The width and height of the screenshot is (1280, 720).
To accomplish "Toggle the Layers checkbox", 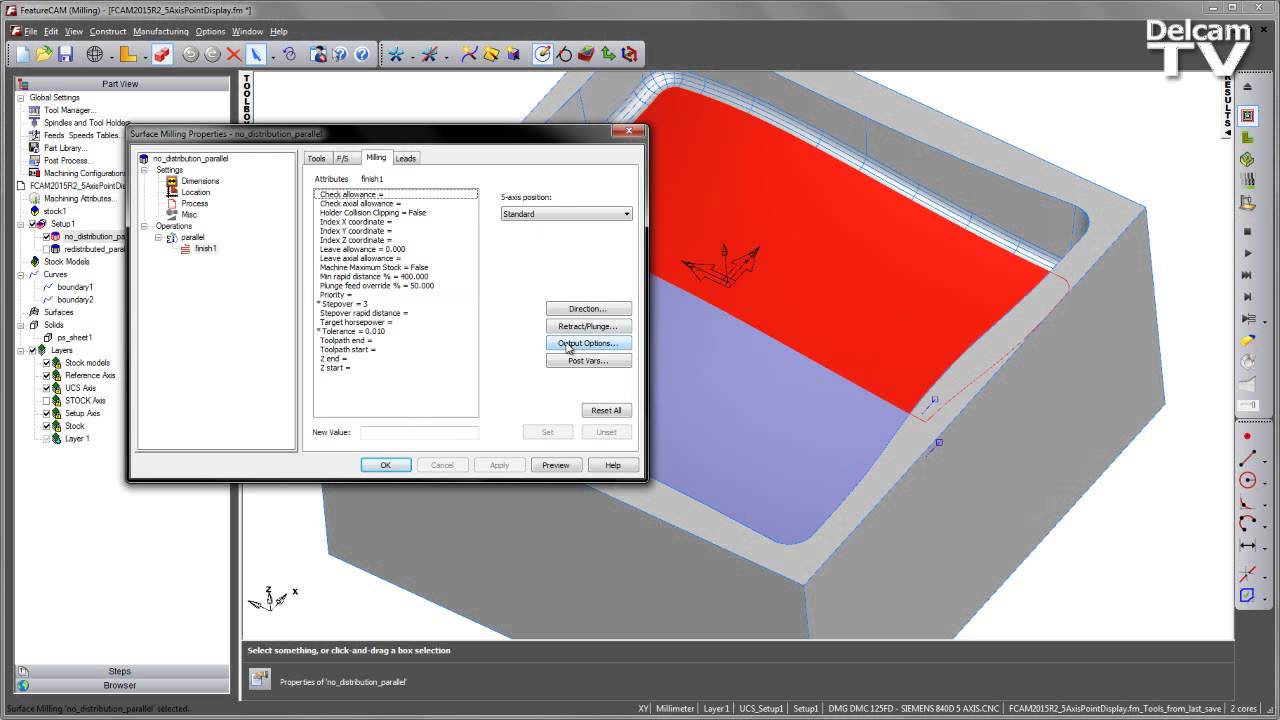I will (x=33, y=350).
